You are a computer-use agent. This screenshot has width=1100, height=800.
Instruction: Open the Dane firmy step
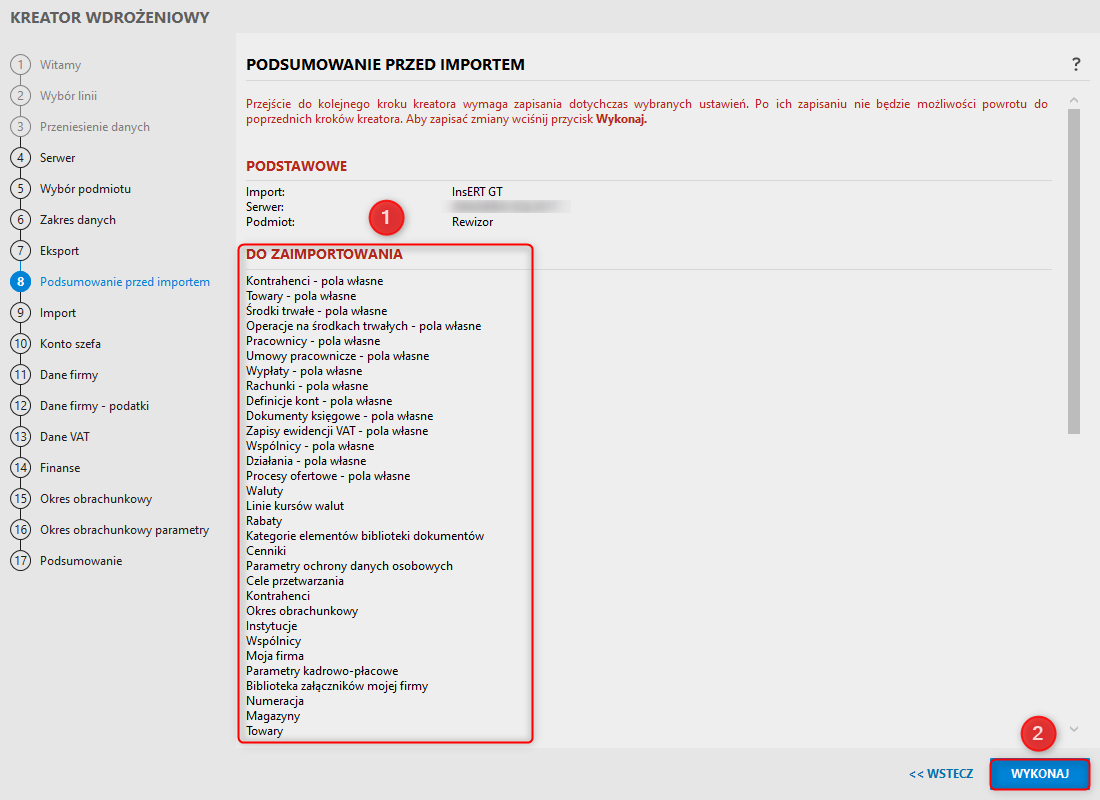[x=68, y=375]
